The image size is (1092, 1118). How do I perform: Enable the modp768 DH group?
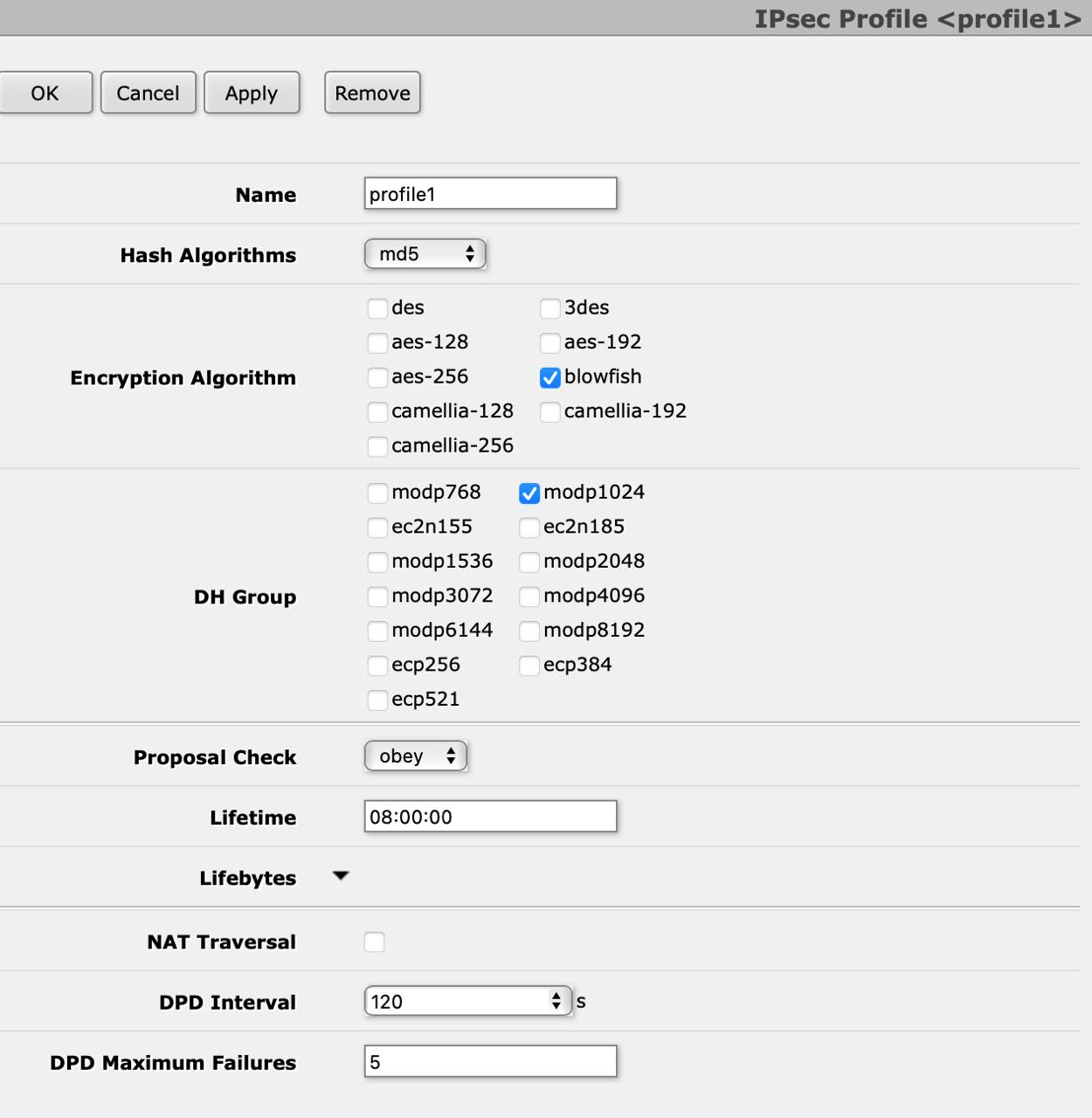pos(377,493)
